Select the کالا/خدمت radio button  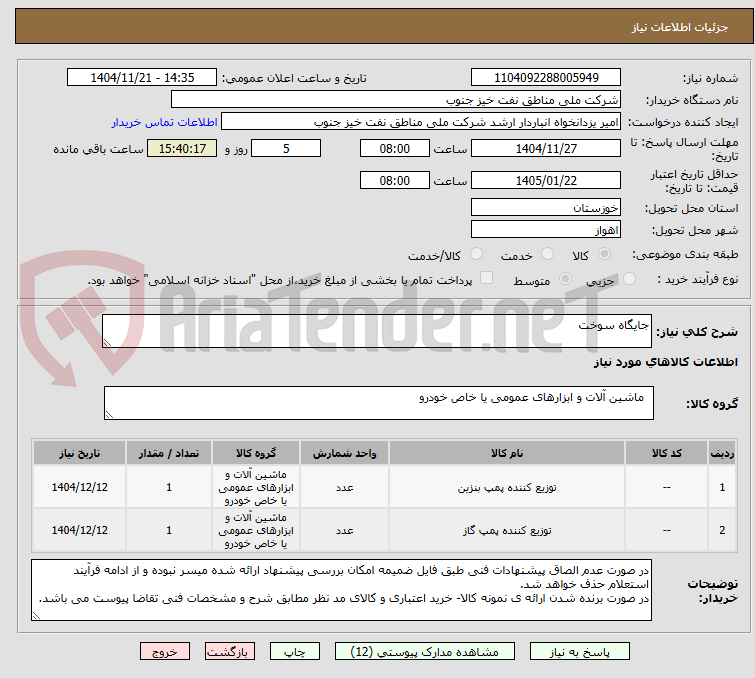point(476,253)
